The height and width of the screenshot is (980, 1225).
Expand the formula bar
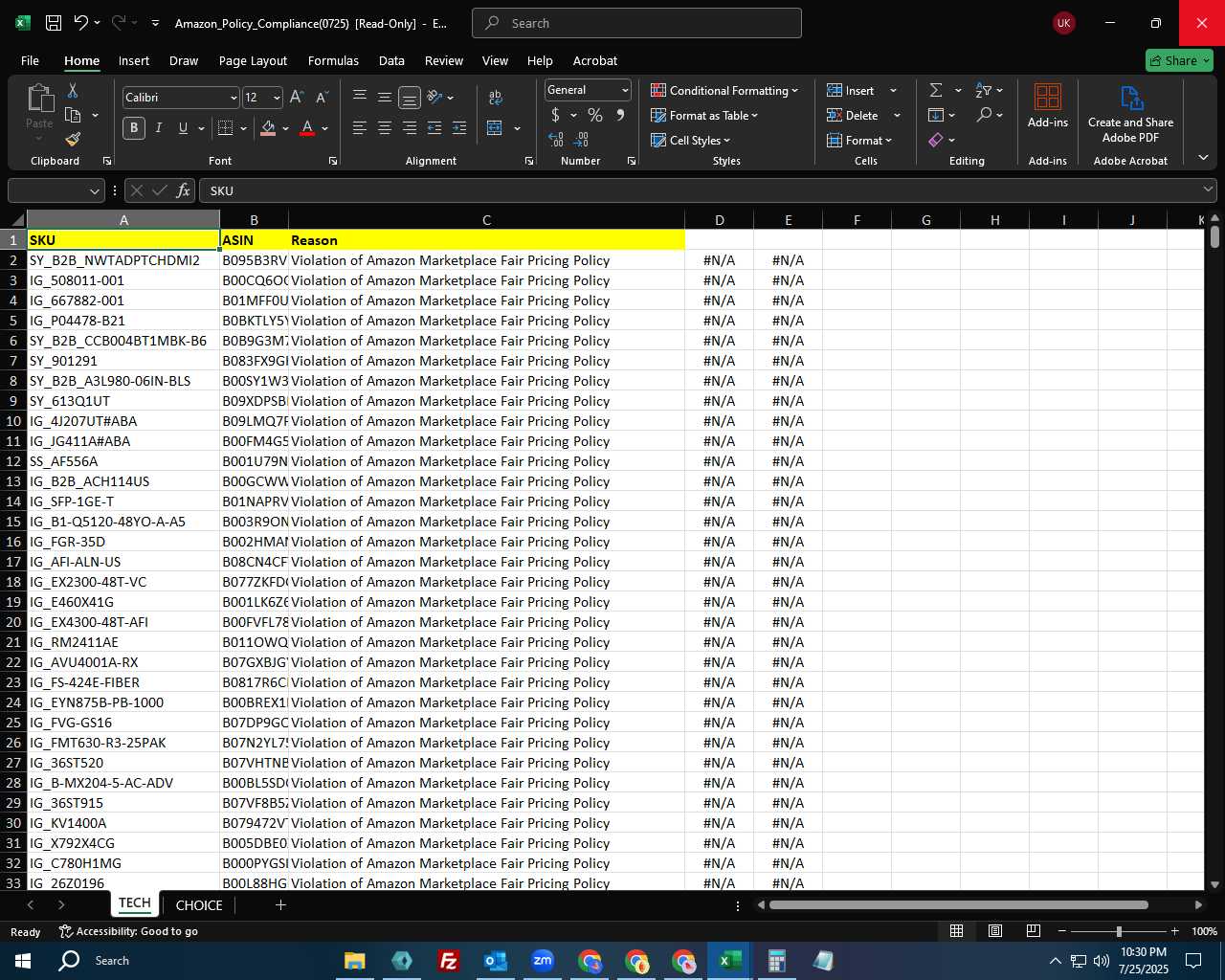point(1209,190)
